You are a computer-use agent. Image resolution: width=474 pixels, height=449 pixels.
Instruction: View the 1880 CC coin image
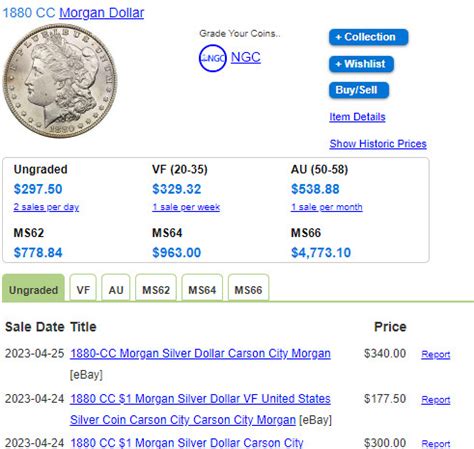60,81
